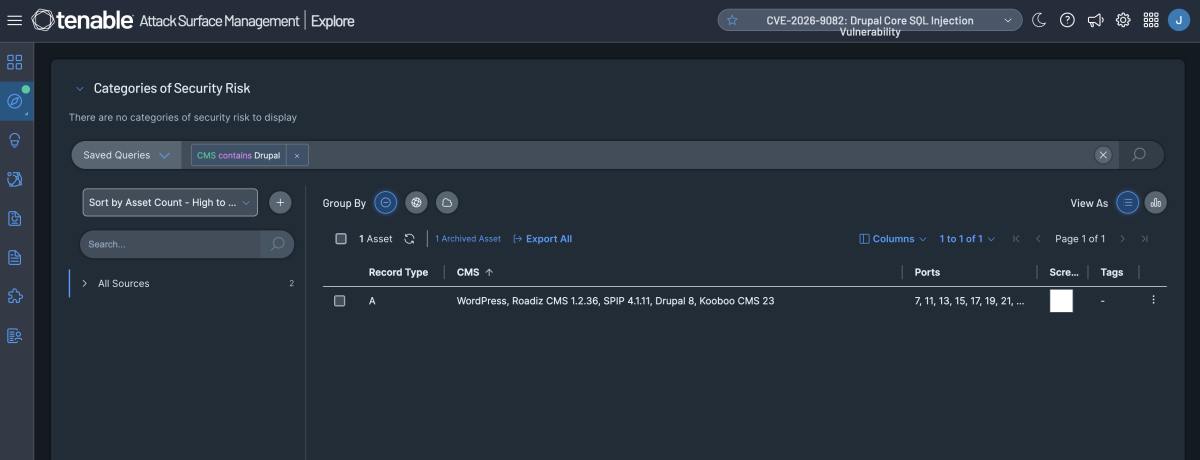Viewport: 1200px width, 460px height.
Task: Select all assets header checkbox
Action: pyautogui.click(x=341, y=239)
